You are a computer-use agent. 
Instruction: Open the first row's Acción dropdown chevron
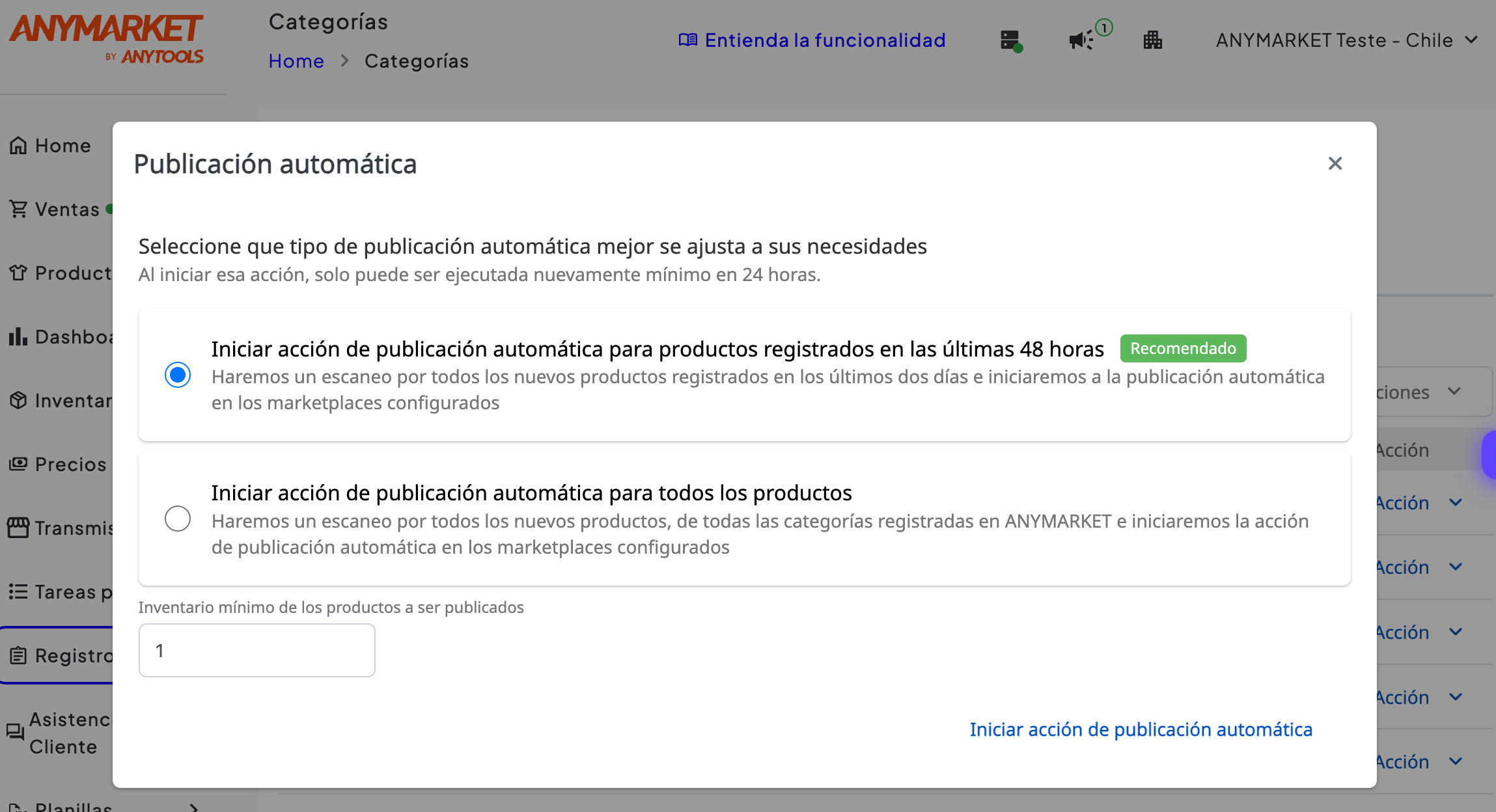click(1456, 503)
